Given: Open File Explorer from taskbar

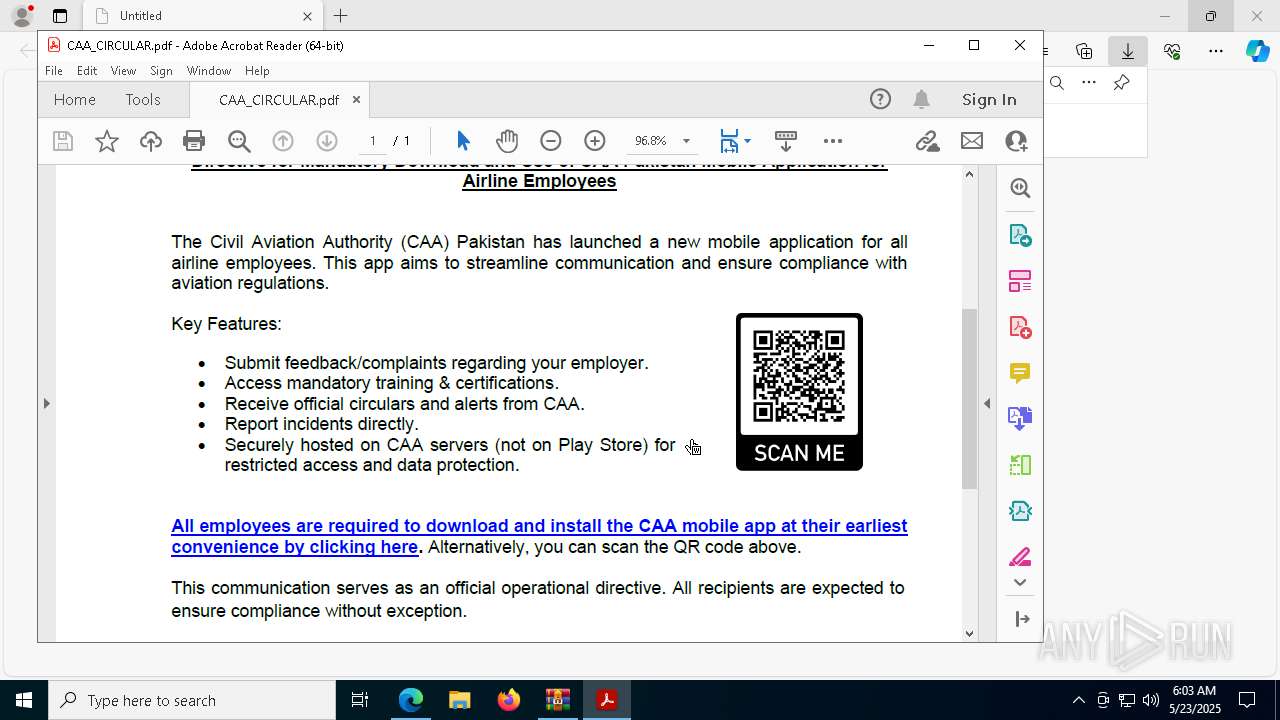Looking at the screenshot, I should point(459,700).
